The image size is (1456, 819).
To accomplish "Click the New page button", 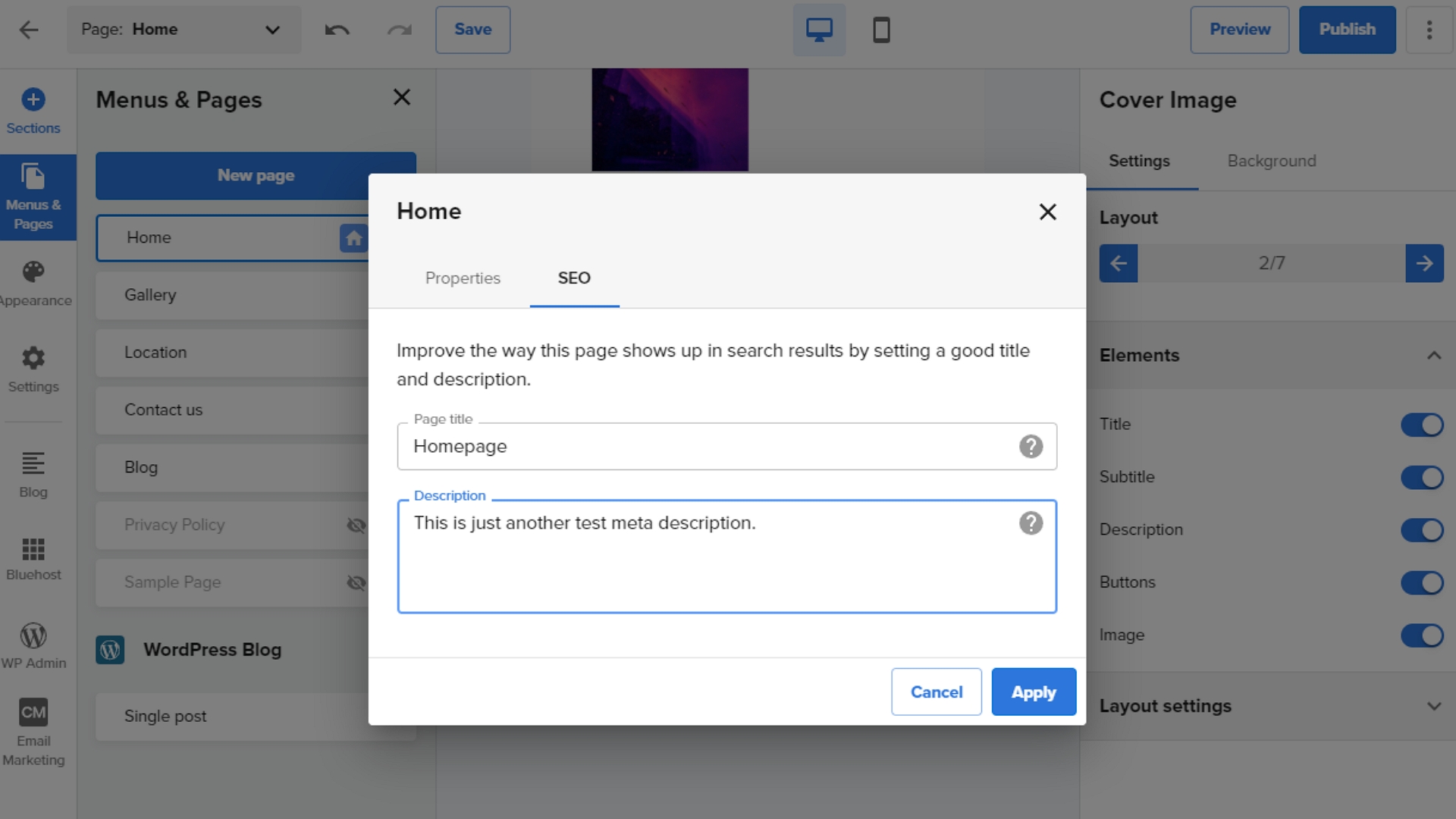I will click(256, 175).
